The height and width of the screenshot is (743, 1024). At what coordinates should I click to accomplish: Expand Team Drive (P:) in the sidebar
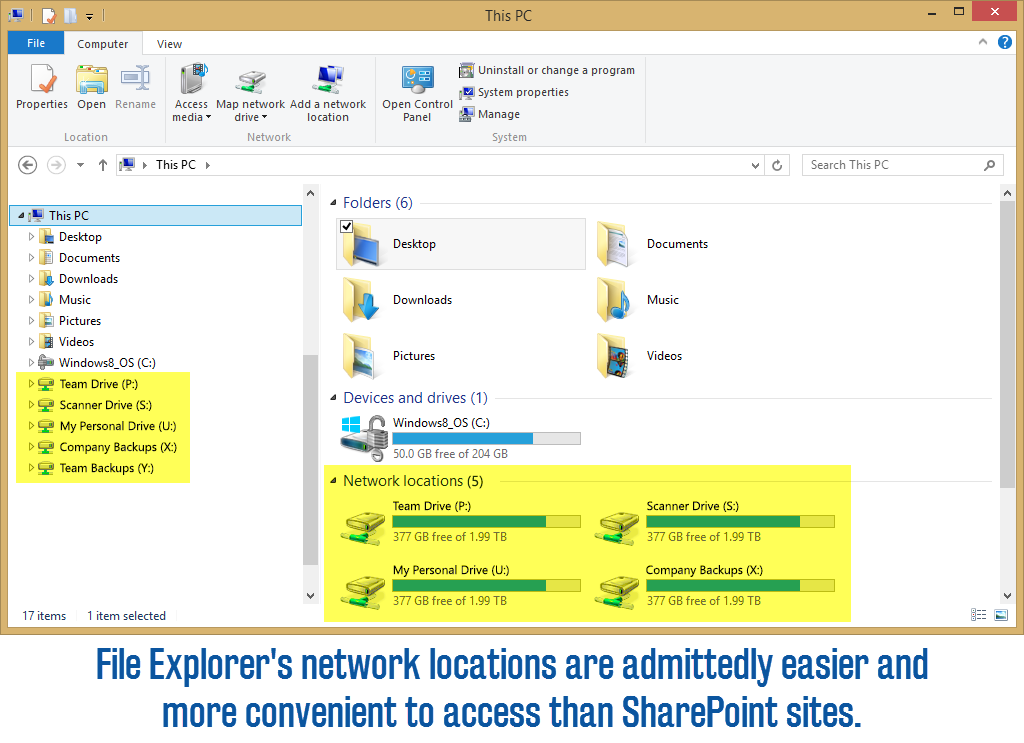(31, 383)
